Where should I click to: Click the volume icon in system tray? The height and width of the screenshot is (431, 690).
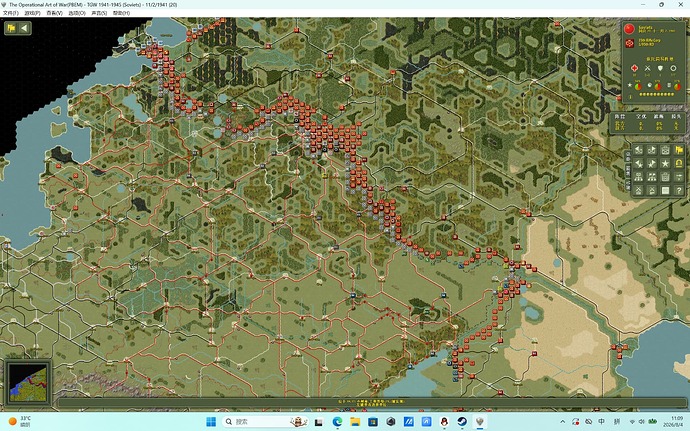pos(642,421)
